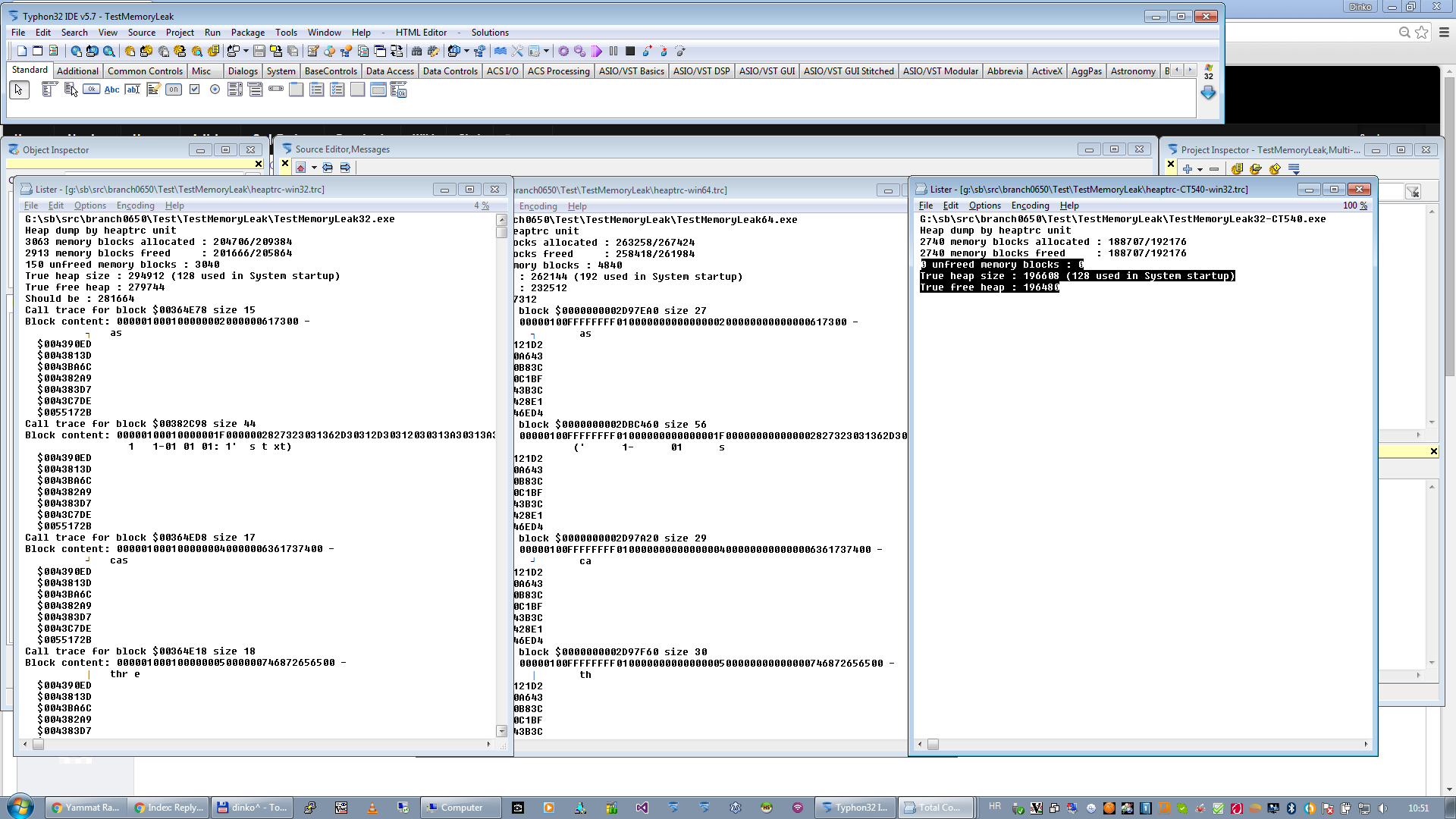
Task: Pick the TScrollBar palette component
Action: tap(276, 89)
